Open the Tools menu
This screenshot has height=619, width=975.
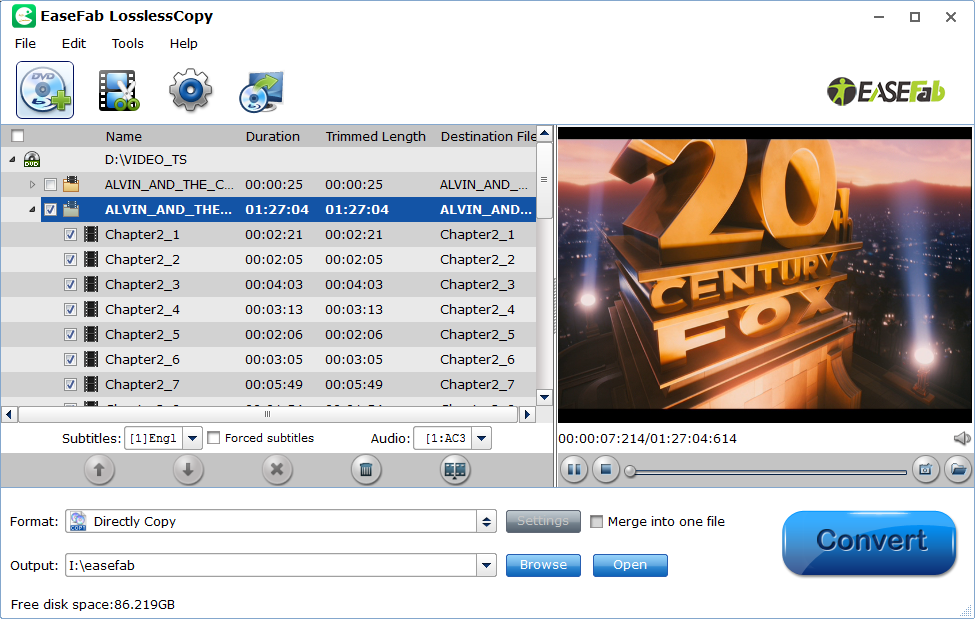point(127,44)
